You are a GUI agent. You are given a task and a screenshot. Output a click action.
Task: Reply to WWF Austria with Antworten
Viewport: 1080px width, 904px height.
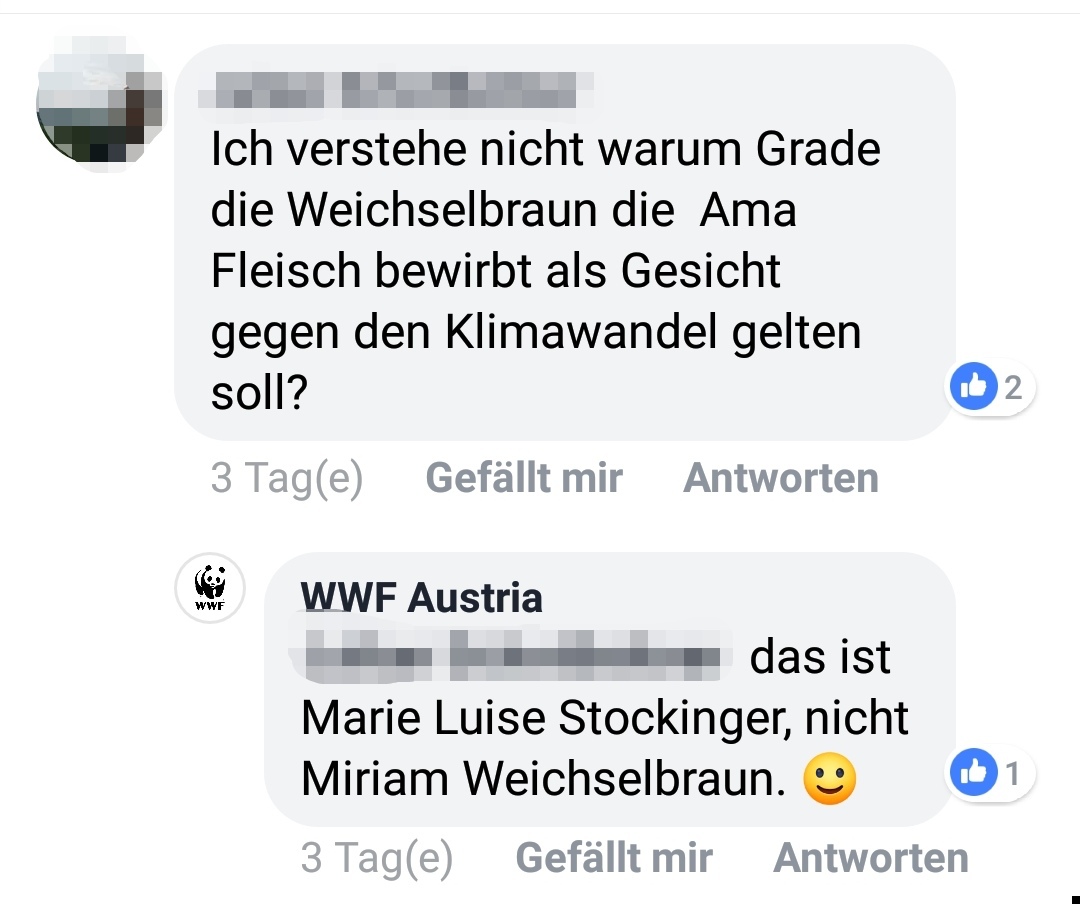coord(871,857)
